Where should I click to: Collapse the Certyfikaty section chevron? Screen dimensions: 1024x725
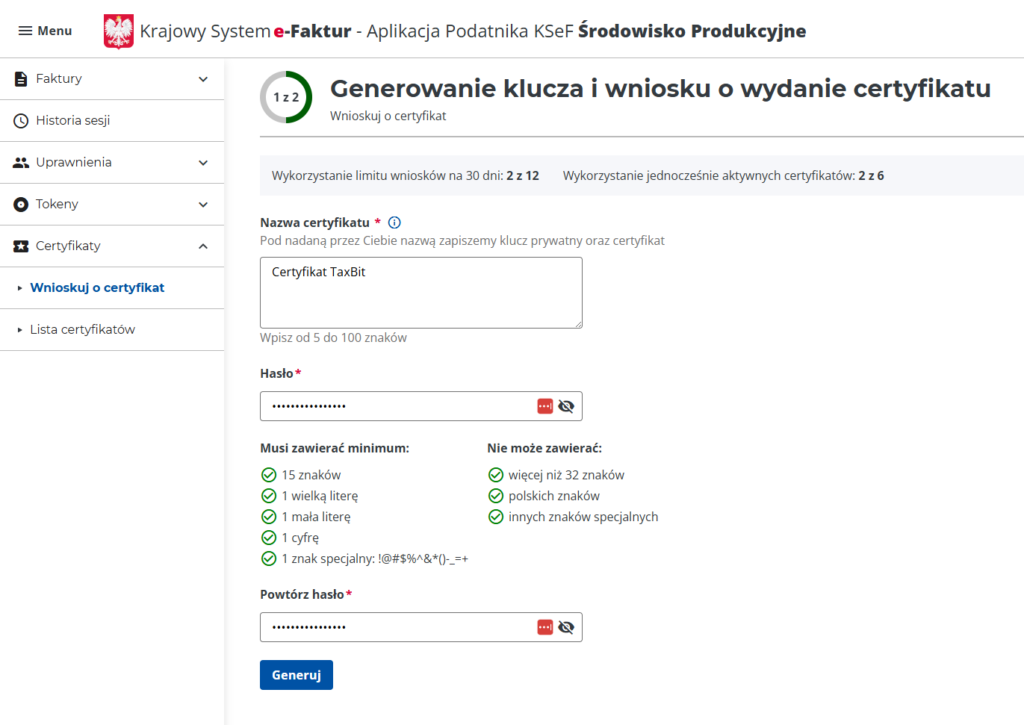click(x=203, y=246)
